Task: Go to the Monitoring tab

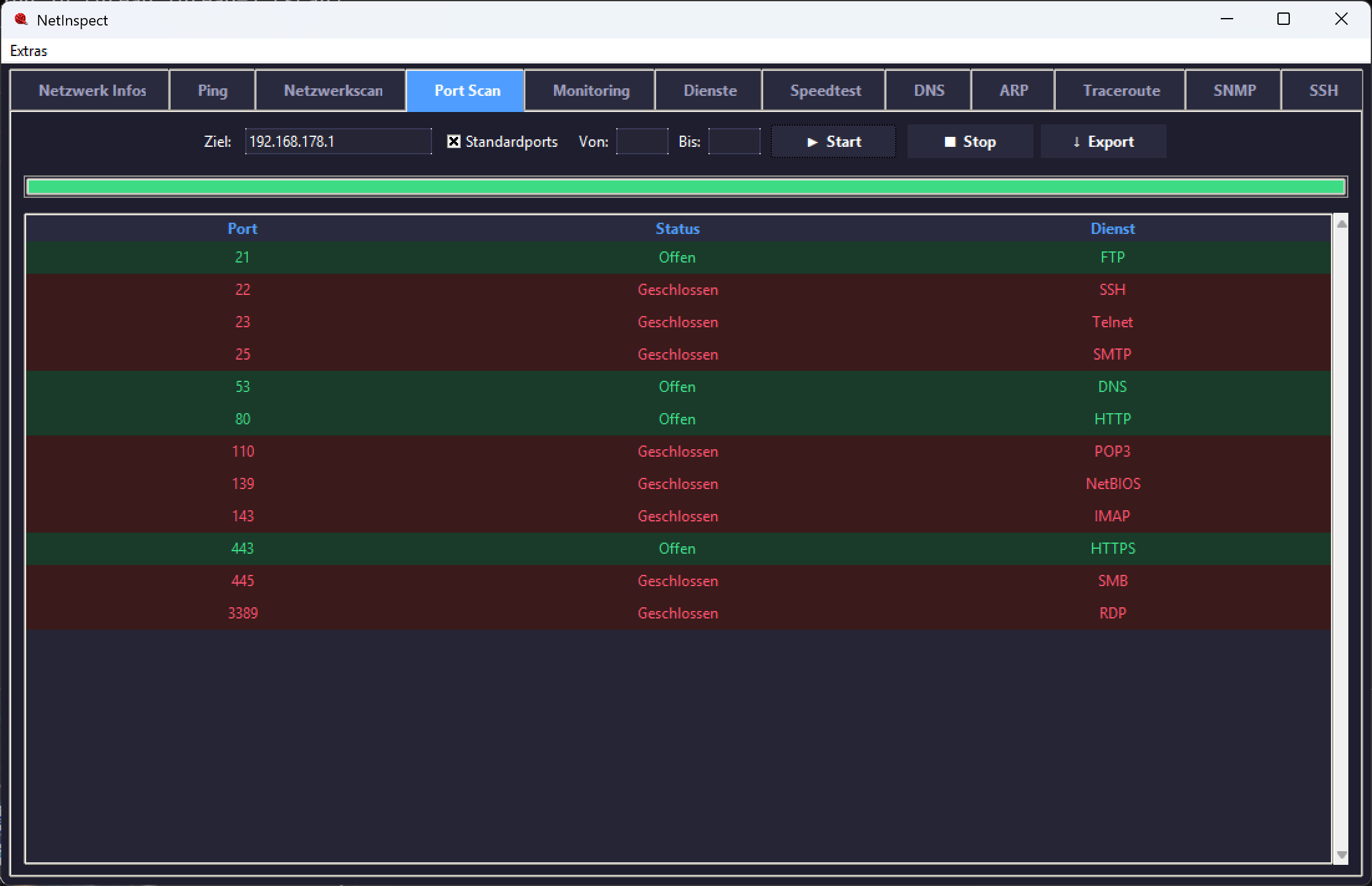Action: click(590, 91)
